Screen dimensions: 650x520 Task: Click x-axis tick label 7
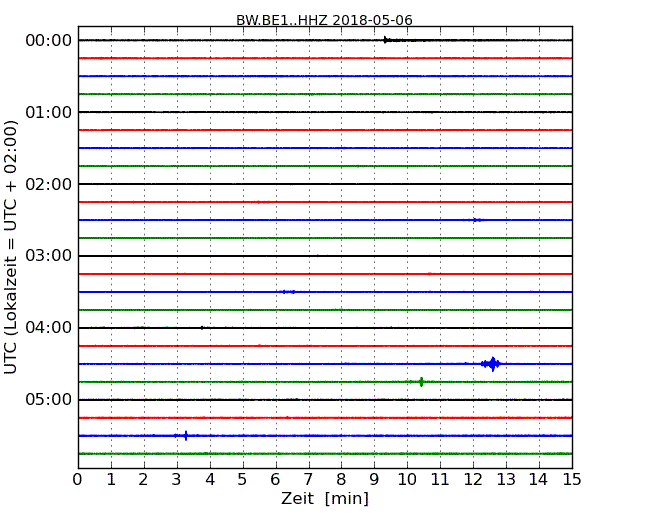pyautogui.click(x=308, y=480)
